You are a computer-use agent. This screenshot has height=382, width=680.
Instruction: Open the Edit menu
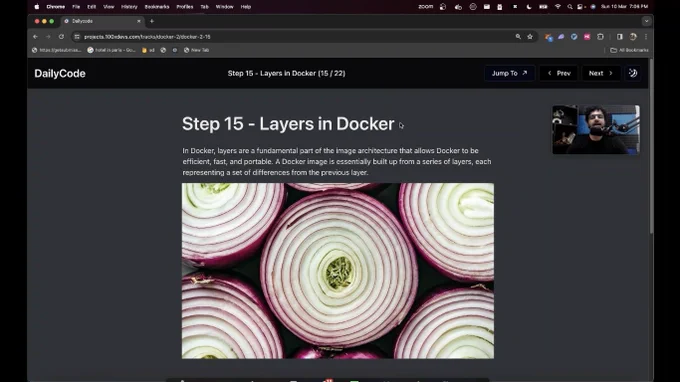(x=92, y=7)
